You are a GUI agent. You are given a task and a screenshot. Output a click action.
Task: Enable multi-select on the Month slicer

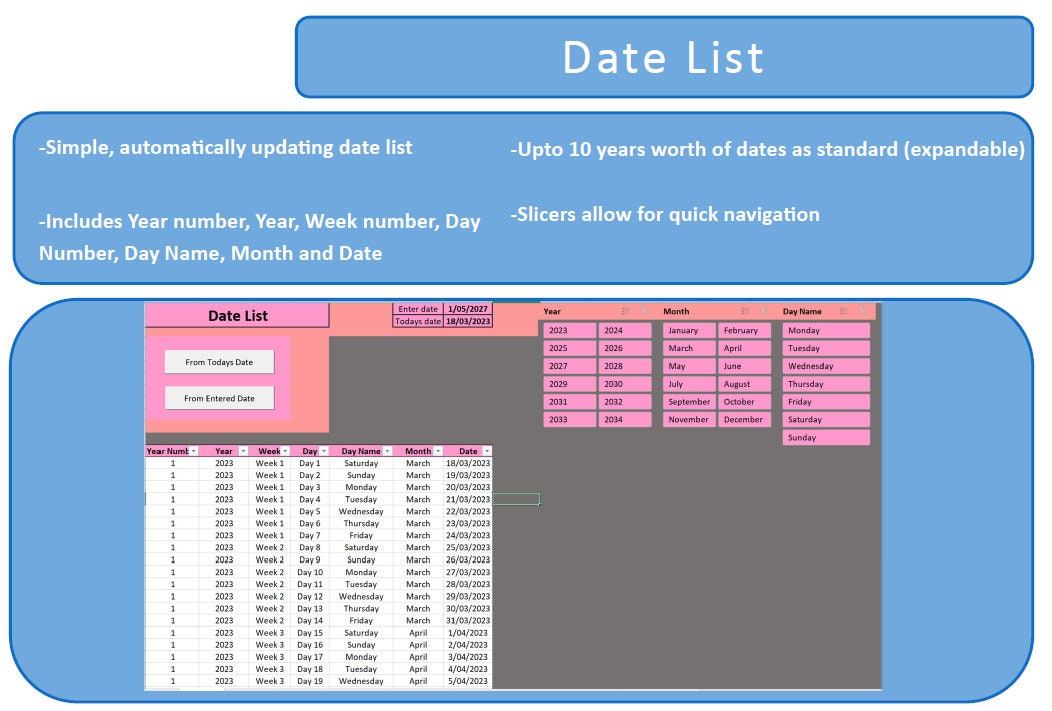point(745,311)
